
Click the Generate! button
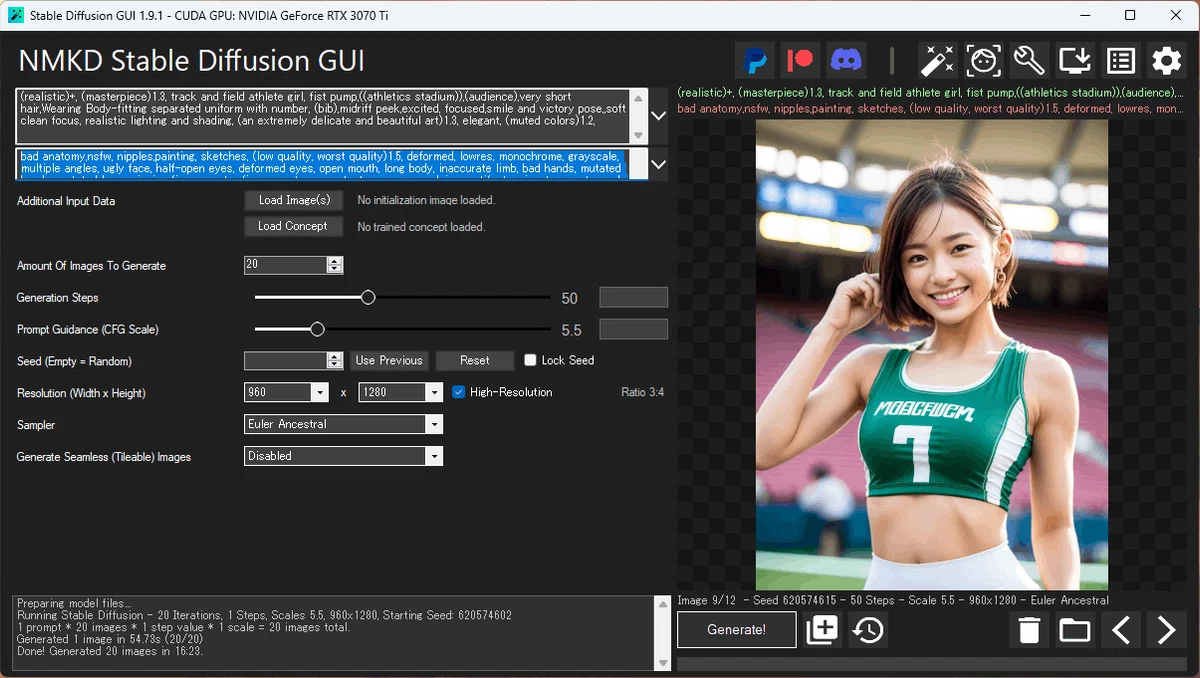pos(737,630)
